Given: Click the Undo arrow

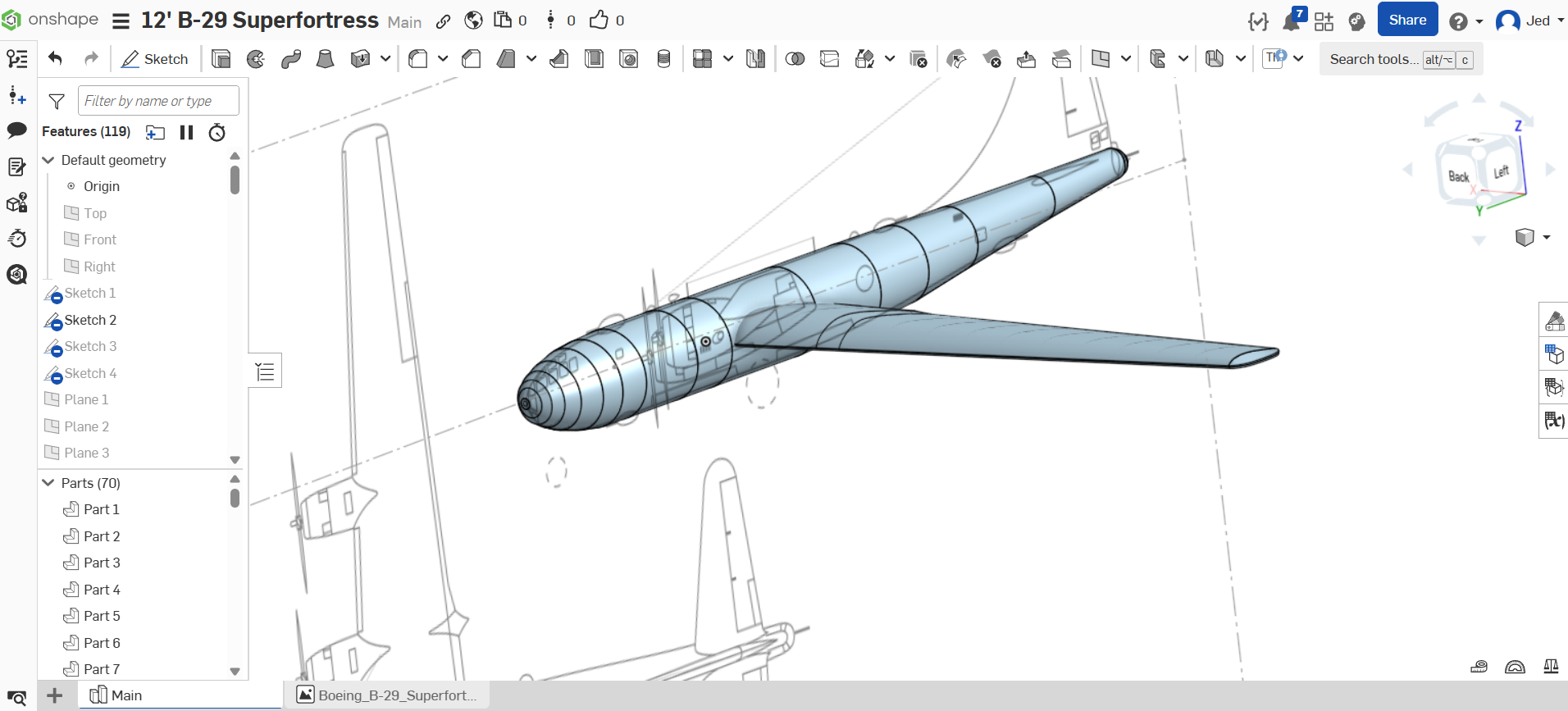Looking at the screenshot, I should 55,58.
